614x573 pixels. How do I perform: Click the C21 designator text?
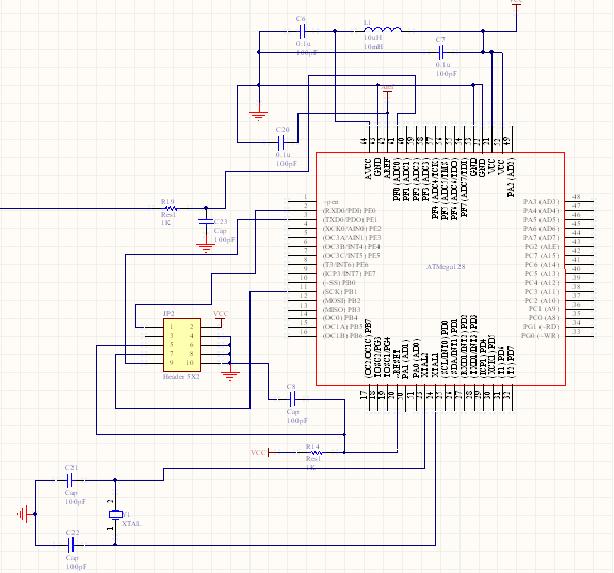pyautogui.click(x=72, y=468)
